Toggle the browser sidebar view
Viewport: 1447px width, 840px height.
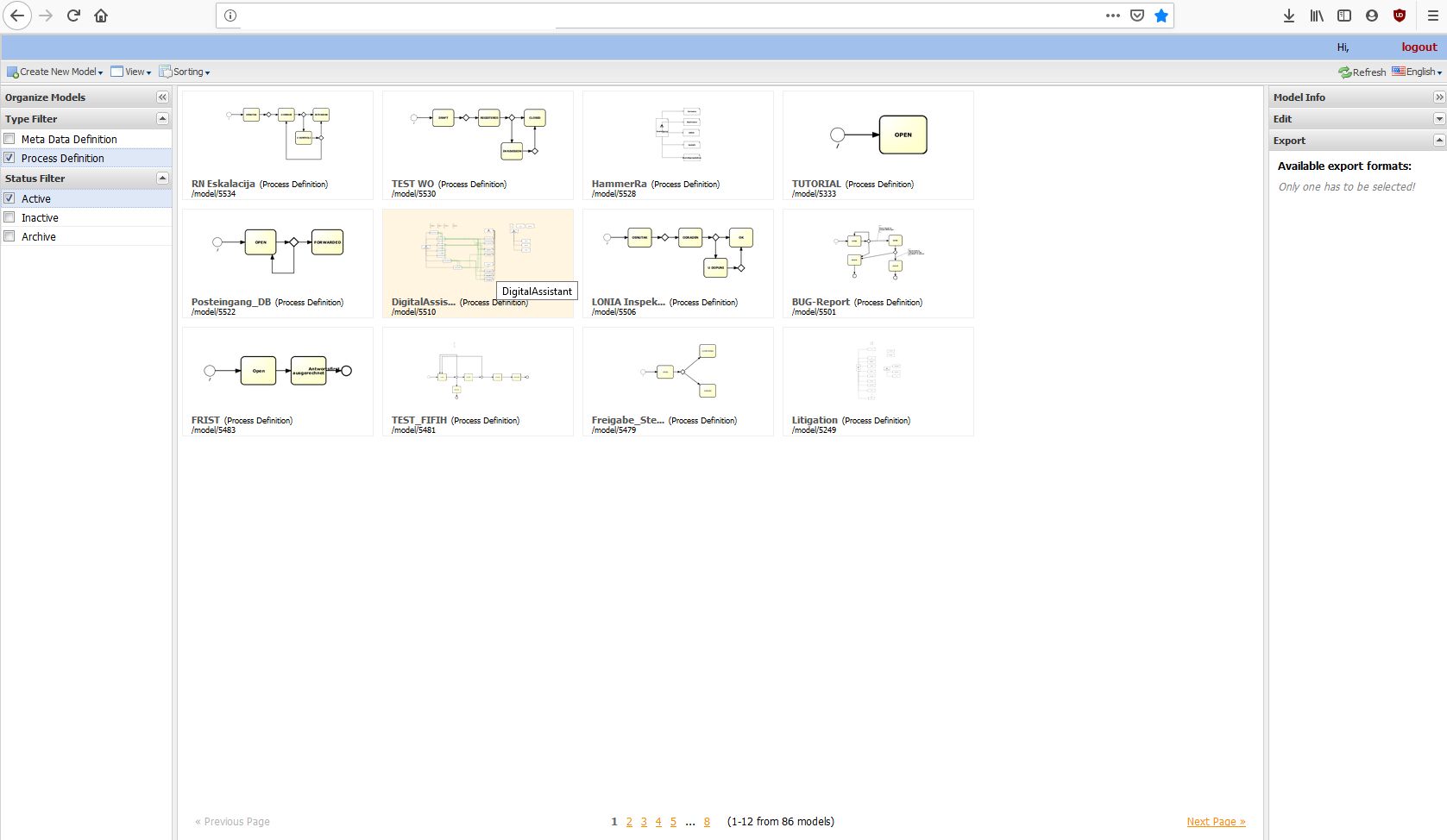click(x=1344, y=16)
